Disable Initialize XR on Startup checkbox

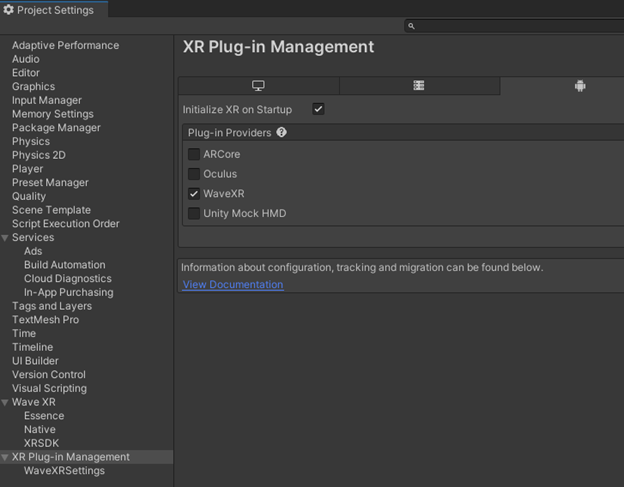tap(318, 109)
